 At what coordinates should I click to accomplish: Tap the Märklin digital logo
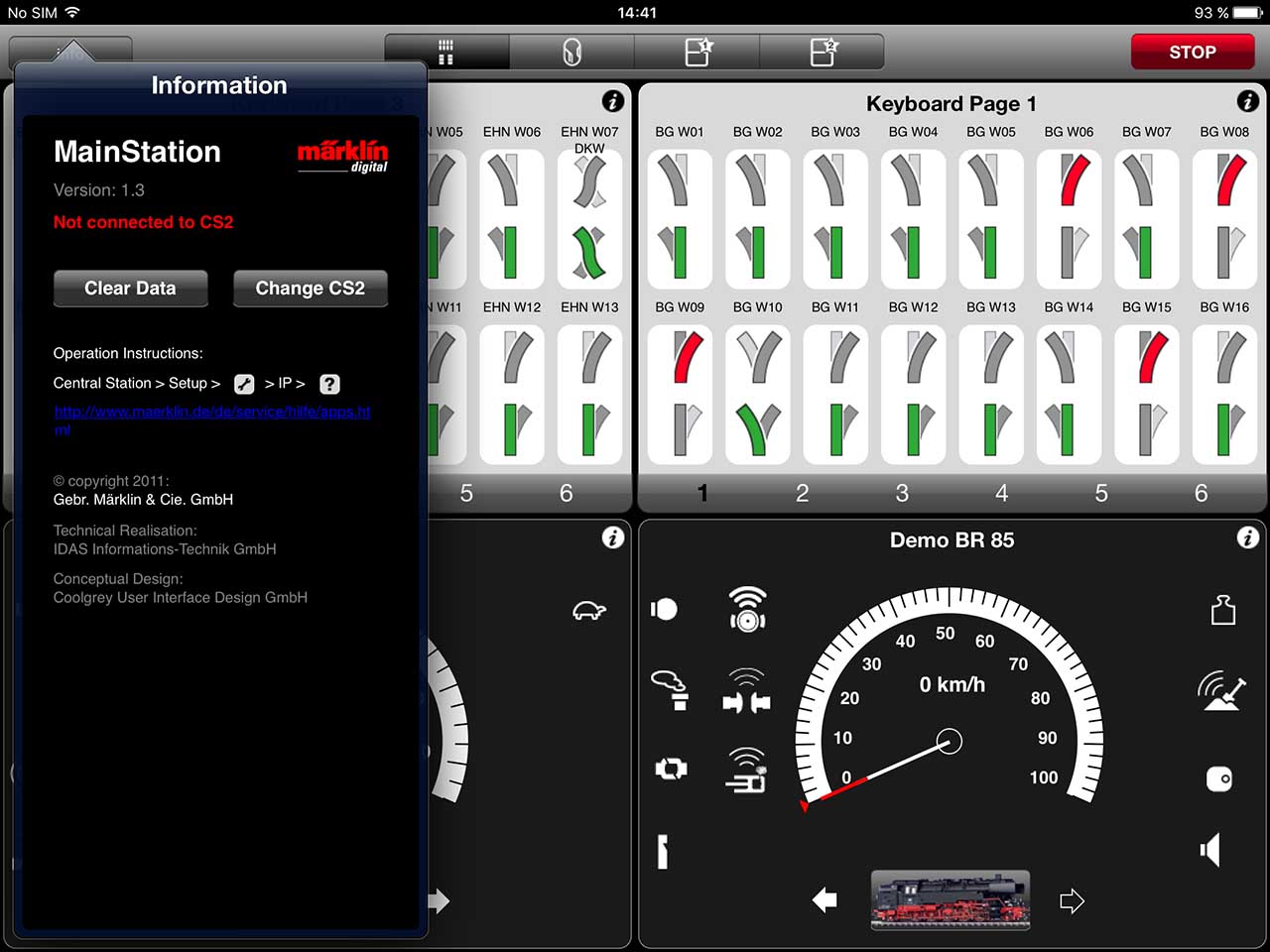pos(343,157)
